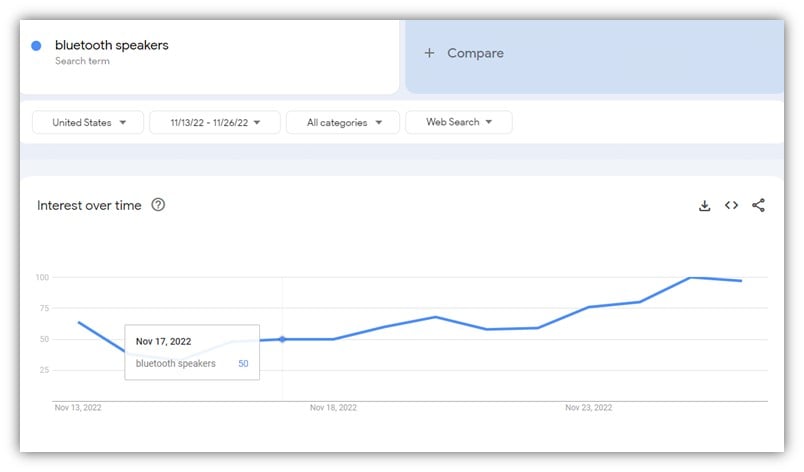Share the interest over time chart

[758, 205]
